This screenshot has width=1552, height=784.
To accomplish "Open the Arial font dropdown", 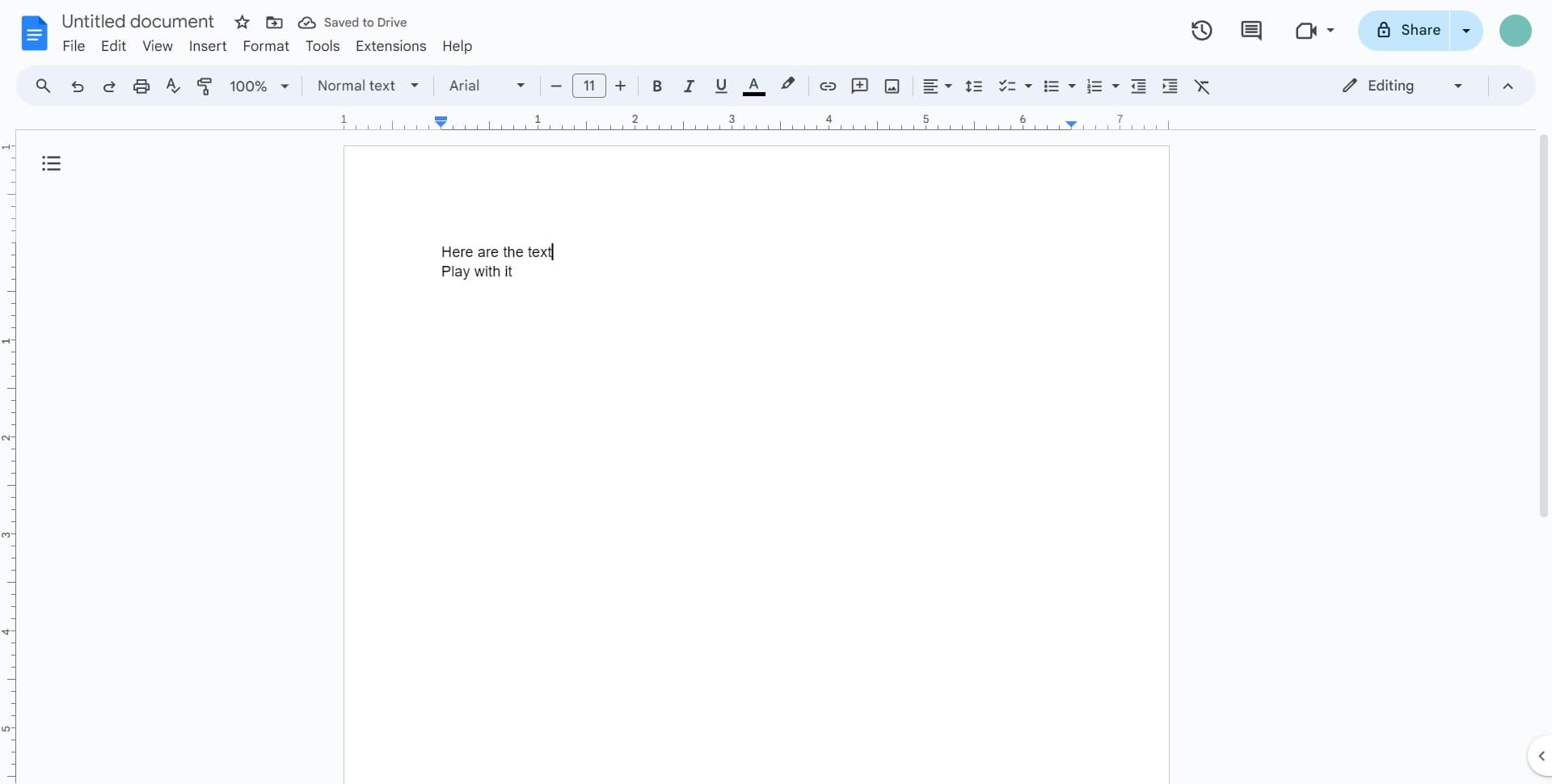I will tap(486, 86).
